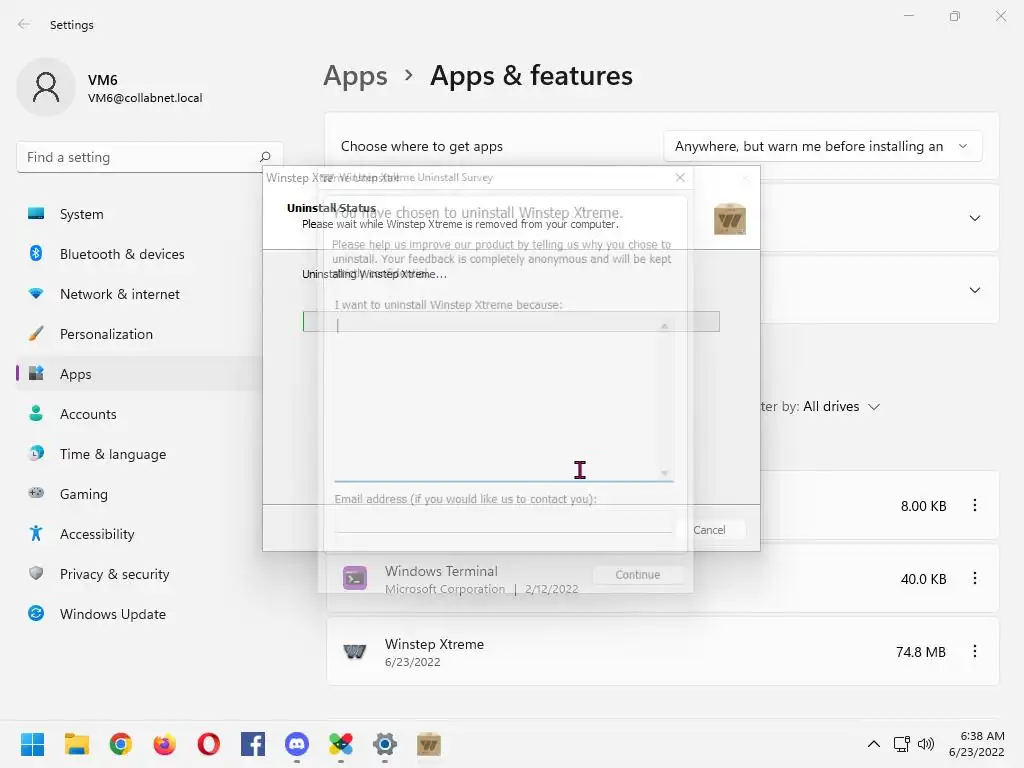
Task: Click the Apps breadcrumb link
Action: pos(355,76)
